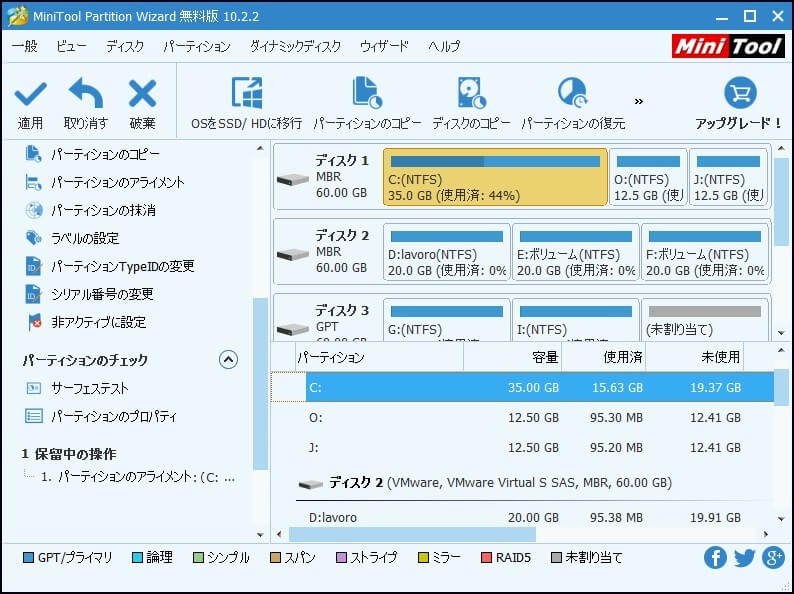
Task: Click the disk map scroll down arrow
Action: click(781, 333)
